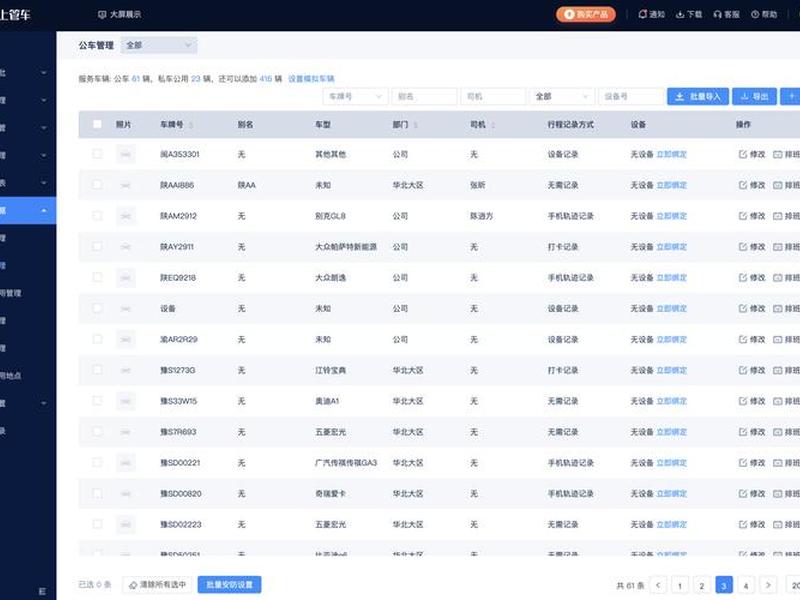Open the photo thumbnail for plate AY2911

[x=126, y=247]
